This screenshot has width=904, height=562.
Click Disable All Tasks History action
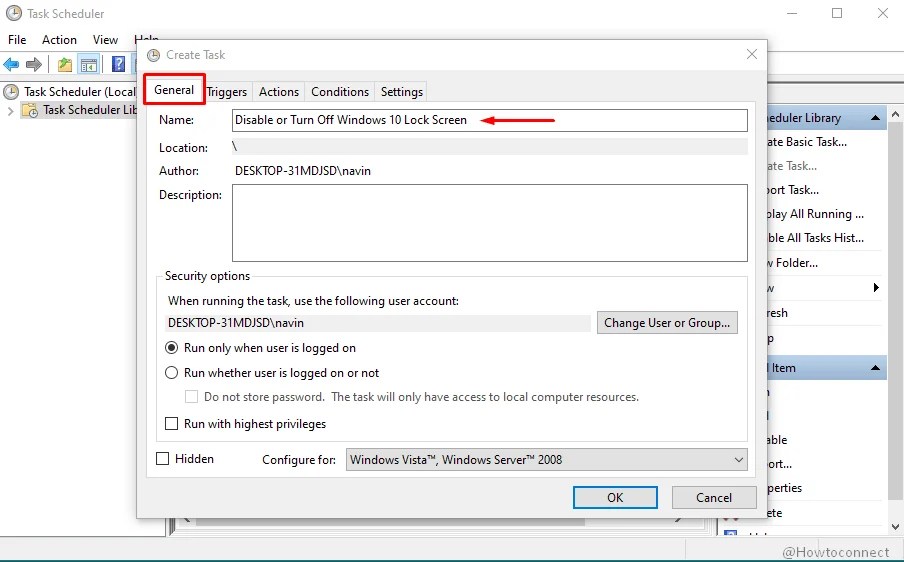[x=815, y=237]
